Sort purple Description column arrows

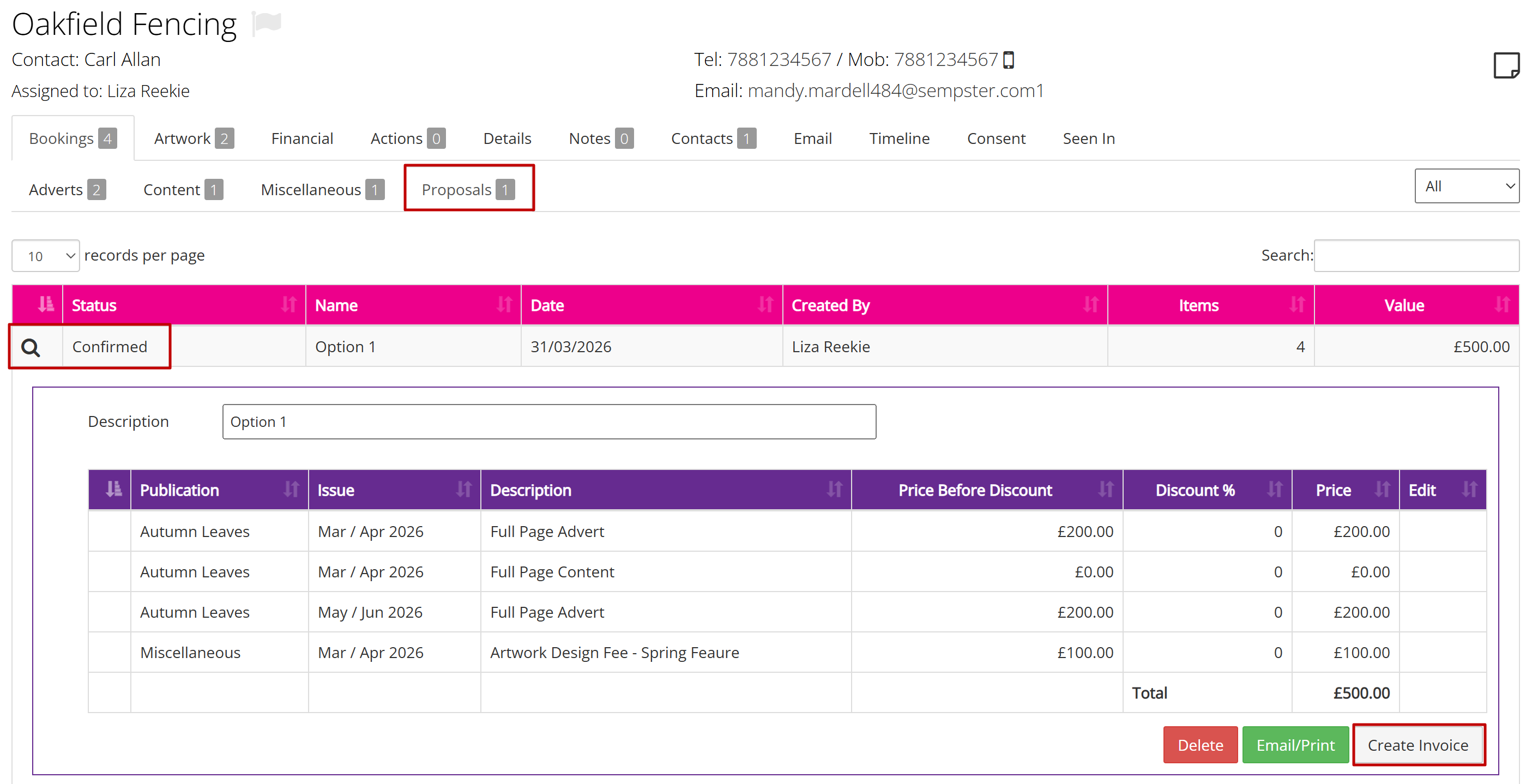coord(835,490)
